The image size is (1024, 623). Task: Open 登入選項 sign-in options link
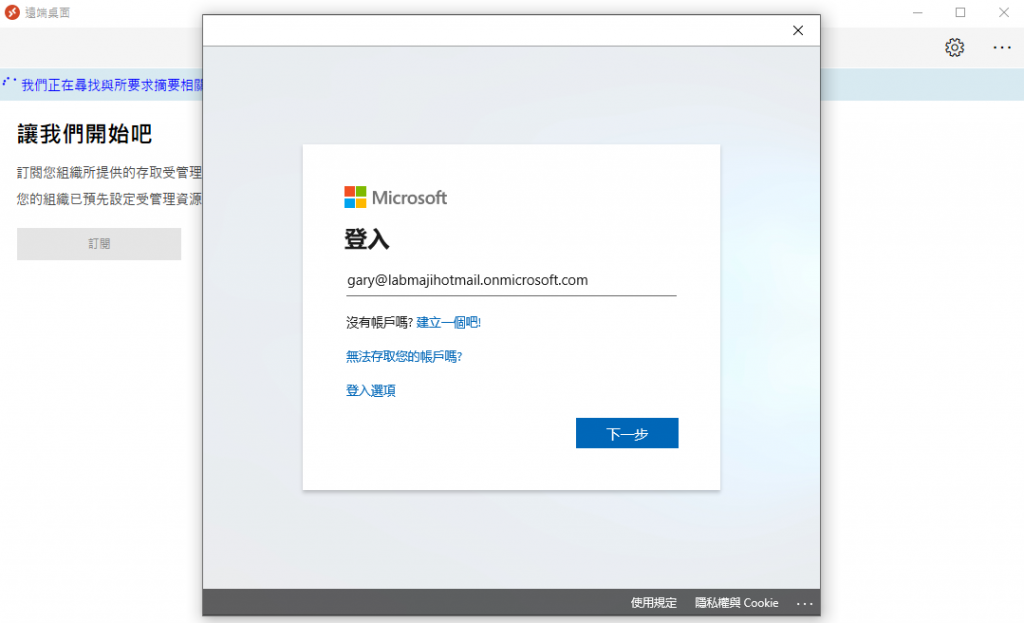pyautogui.click(x=370, y=391)
